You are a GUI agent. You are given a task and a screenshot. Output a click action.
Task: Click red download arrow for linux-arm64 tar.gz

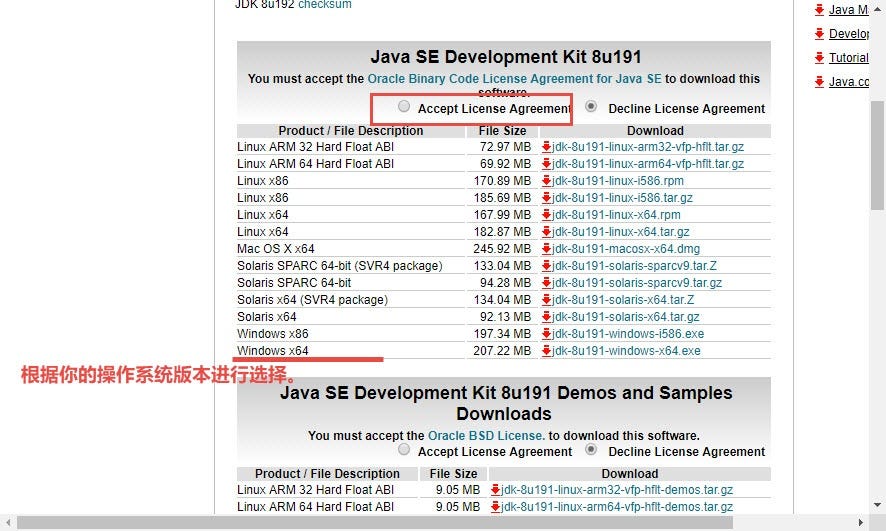point(546,164)
